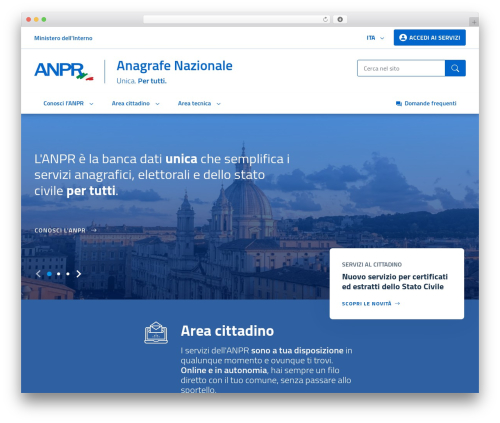
Task: Click the browser address bar
Action: [x=236, y=19]
